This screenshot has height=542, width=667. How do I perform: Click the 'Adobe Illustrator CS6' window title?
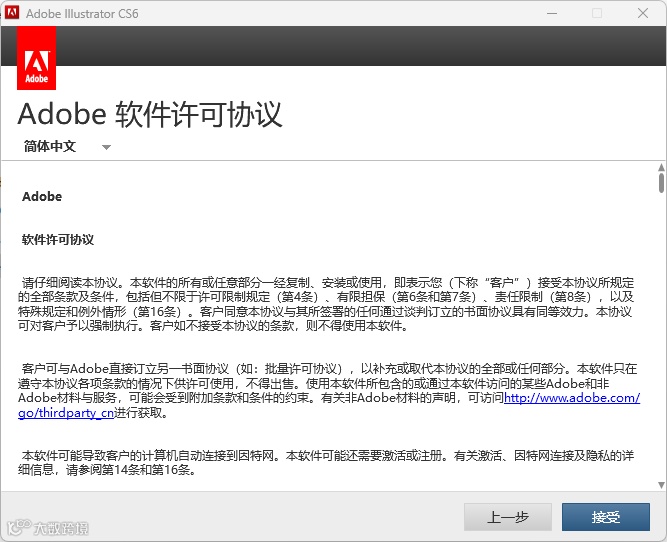coord(82,14)
